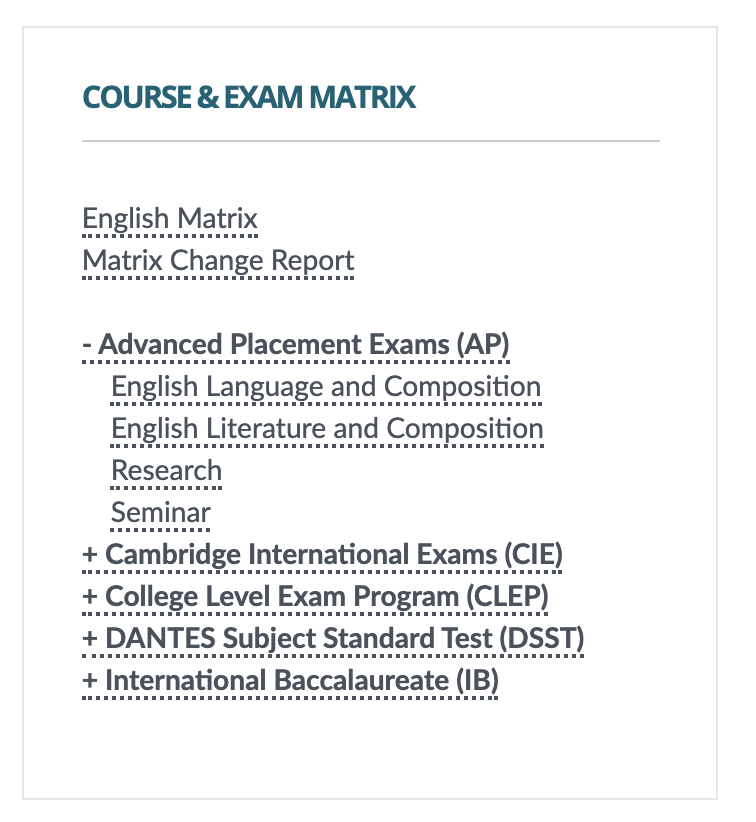Open the Matrix Change Report link

[x=218, y=261]
